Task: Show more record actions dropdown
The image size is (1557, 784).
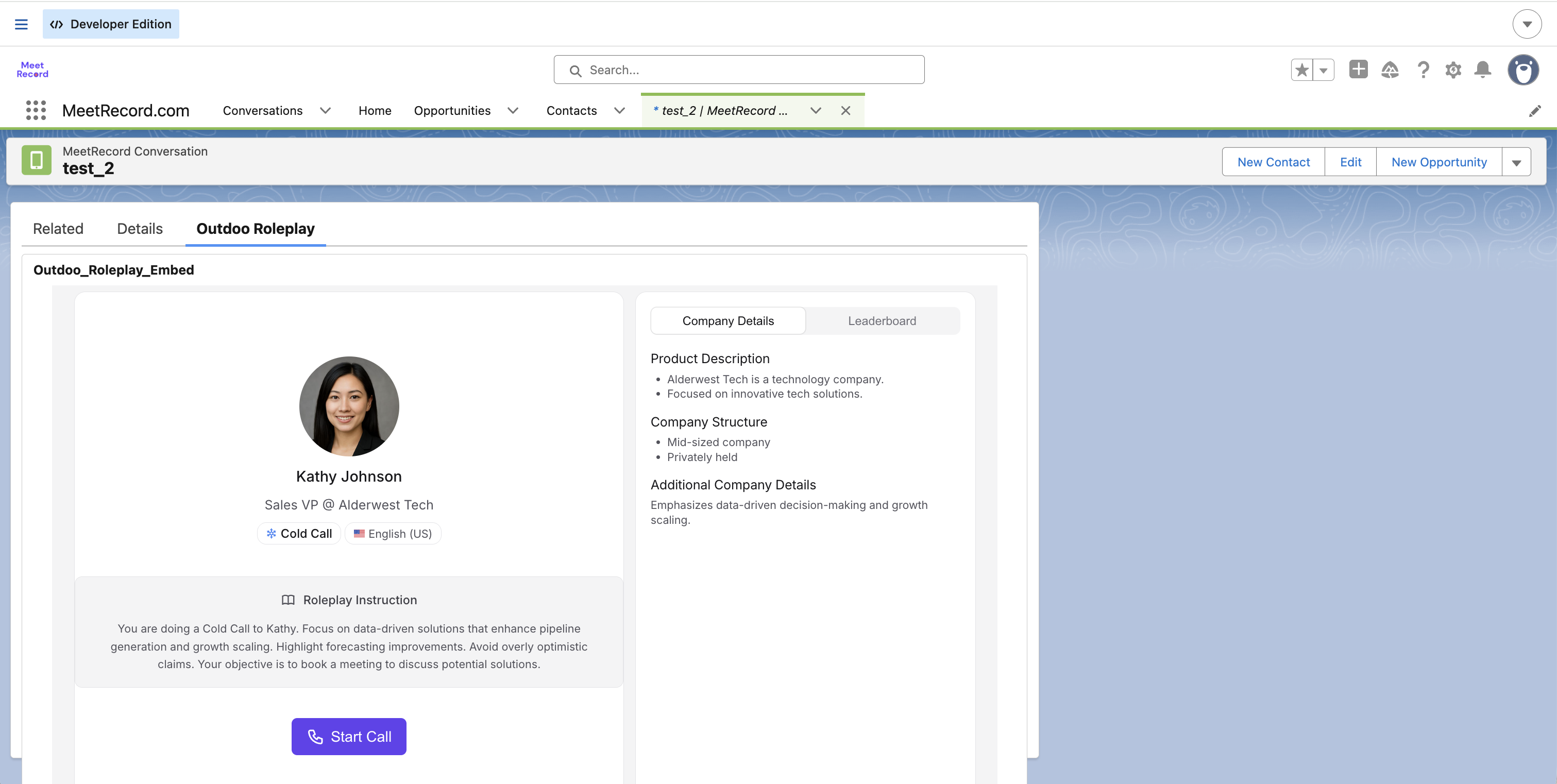Action: [x=1516, y=162]
